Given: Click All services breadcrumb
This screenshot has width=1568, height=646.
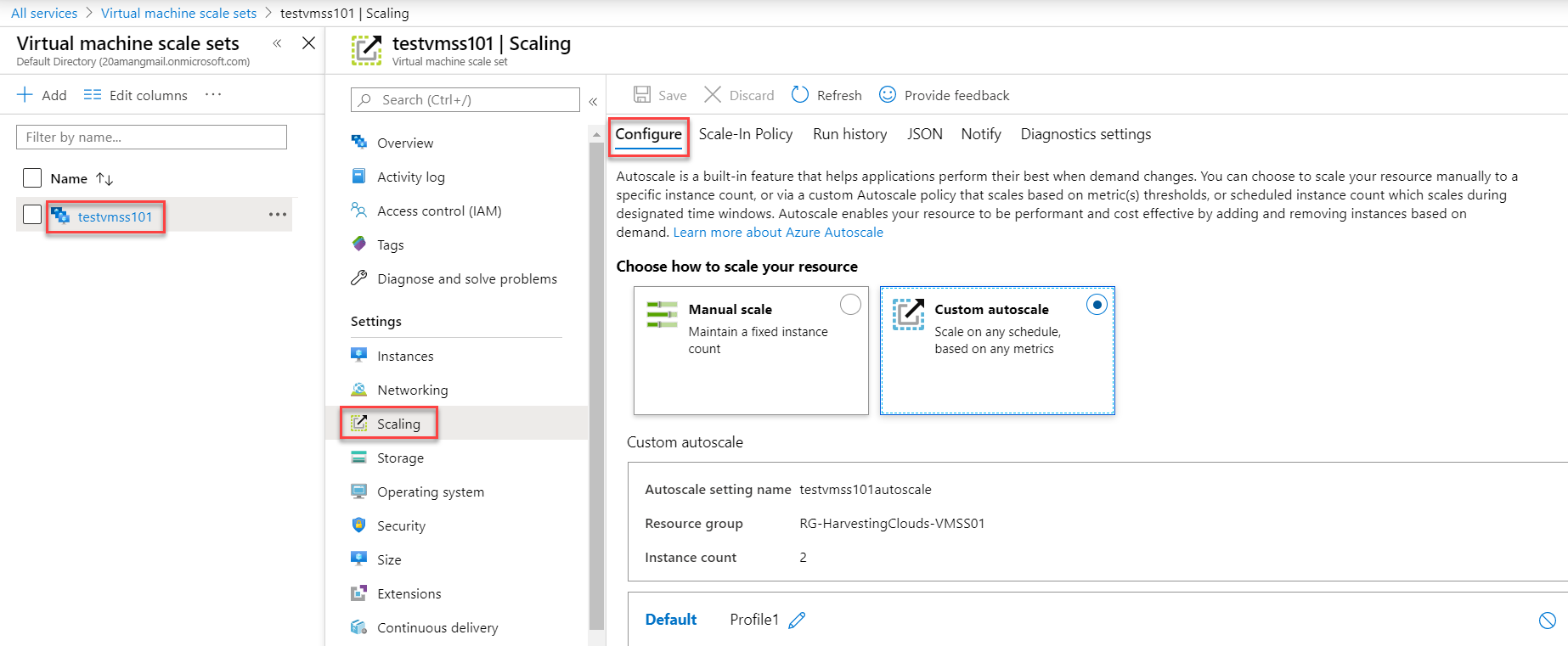Looking at the screenshot, I should point(44,13).
